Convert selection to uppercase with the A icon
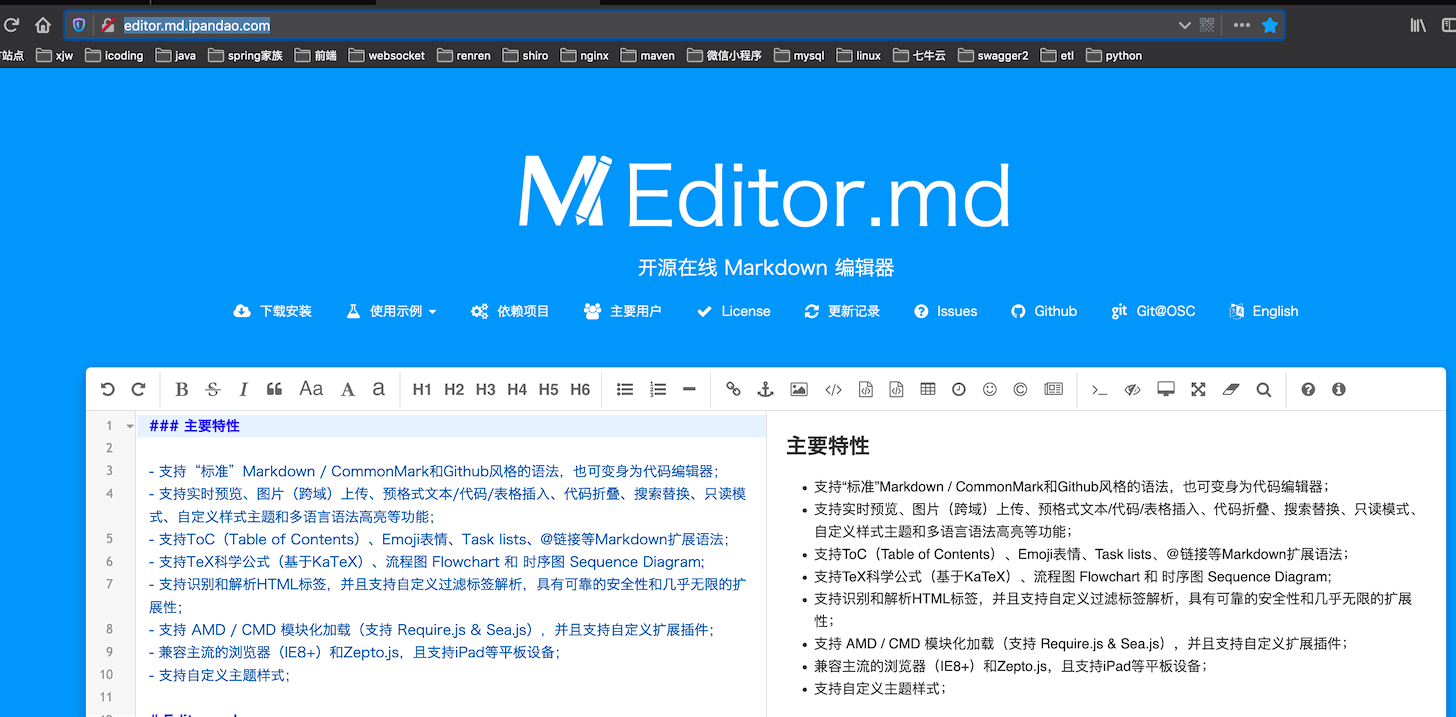This screenshot has width=1456, height=717. 348,390
